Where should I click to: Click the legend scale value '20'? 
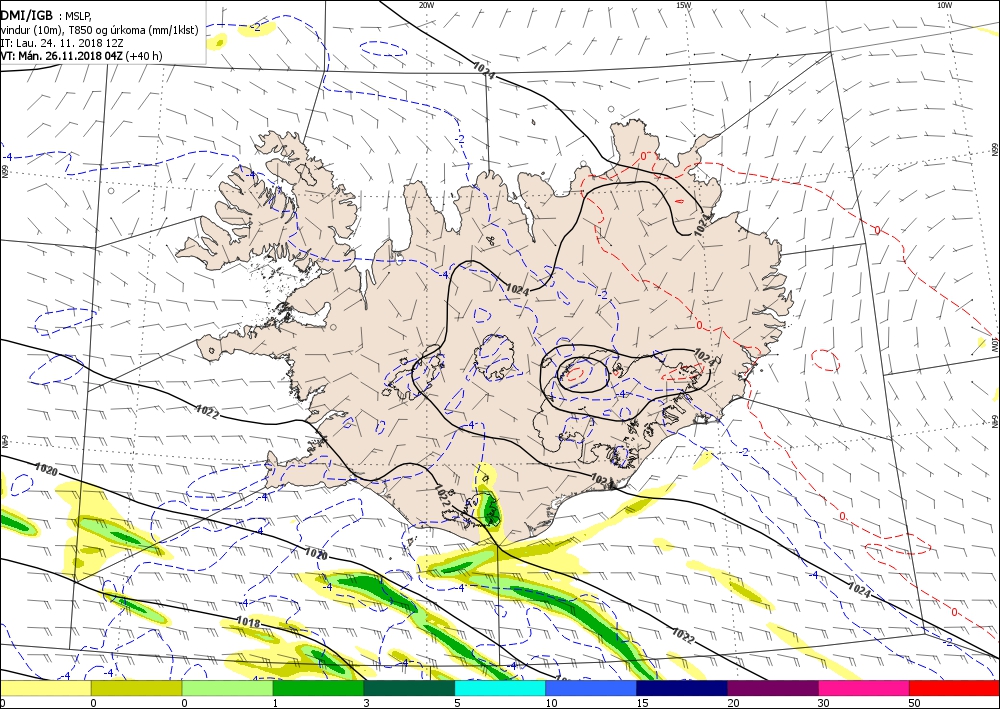coord(733,703)
